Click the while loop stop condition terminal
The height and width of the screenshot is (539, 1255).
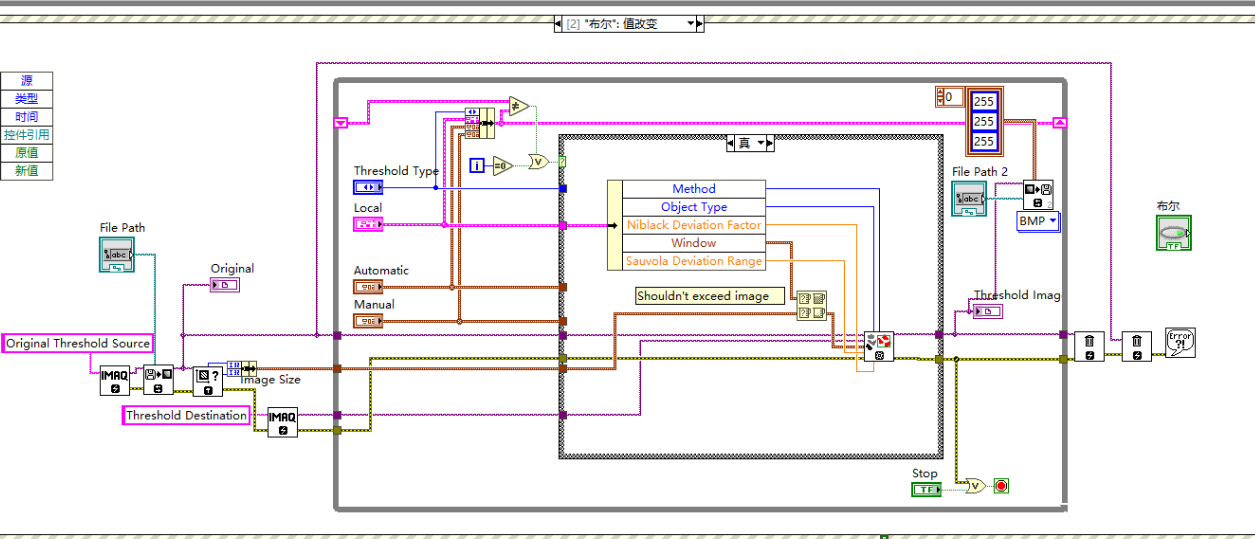[x=1001, y=486]
